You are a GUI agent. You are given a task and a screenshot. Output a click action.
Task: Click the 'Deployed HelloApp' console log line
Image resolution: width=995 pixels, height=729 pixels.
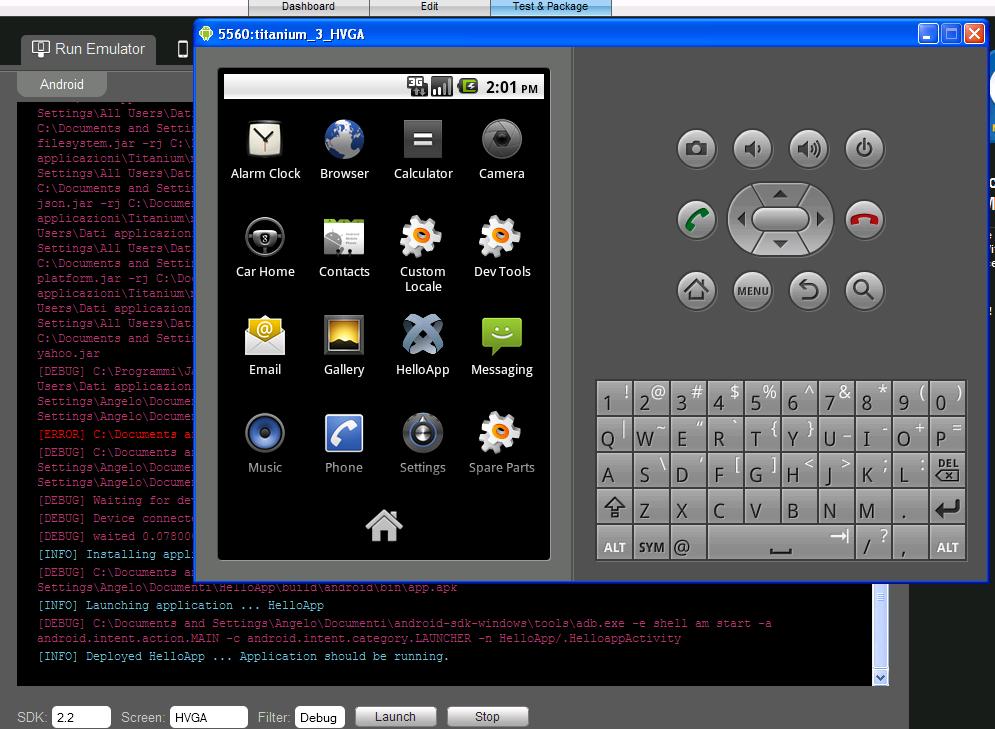coord(243,656)
